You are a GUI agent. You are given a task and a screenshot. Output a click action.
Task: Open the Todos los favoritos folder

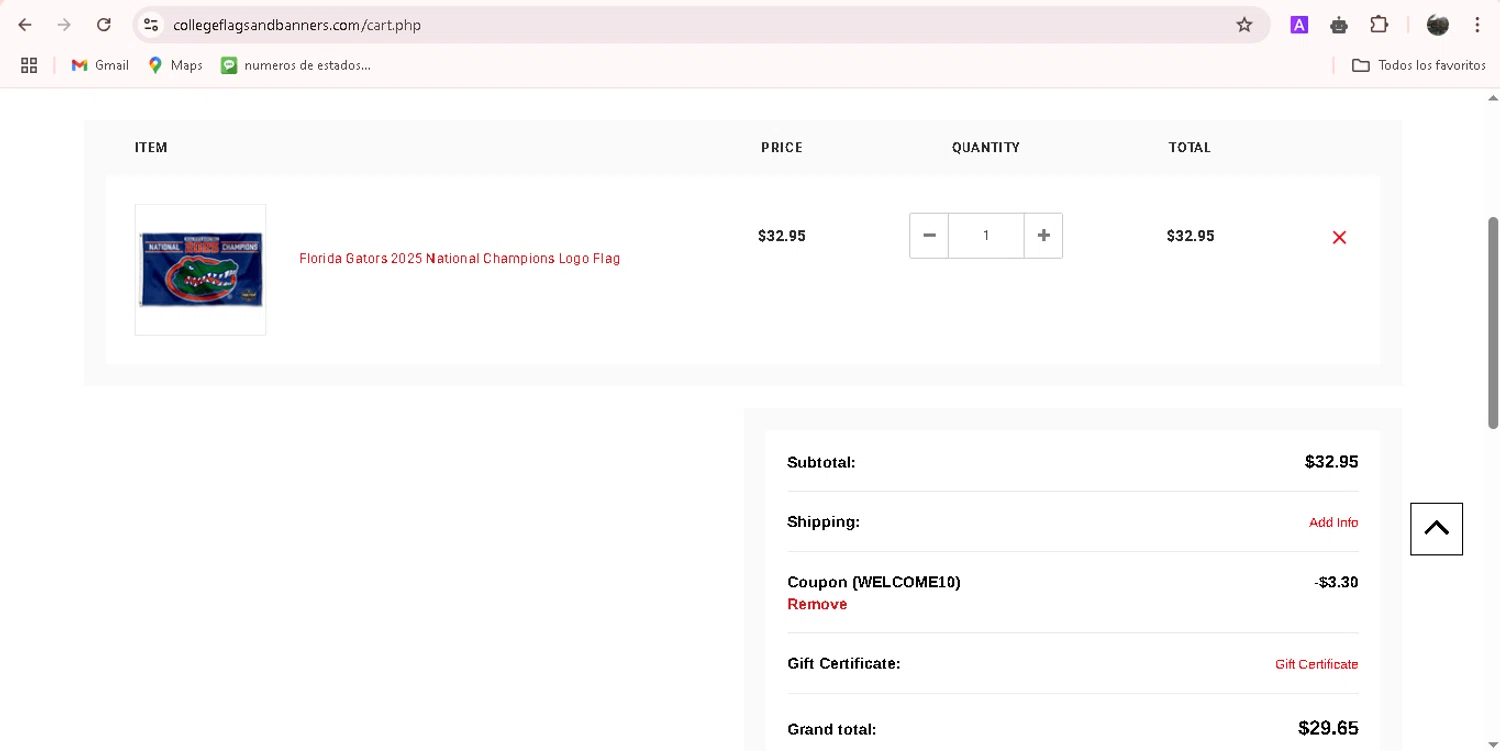pyautogui.click(x=1418, y=65)
